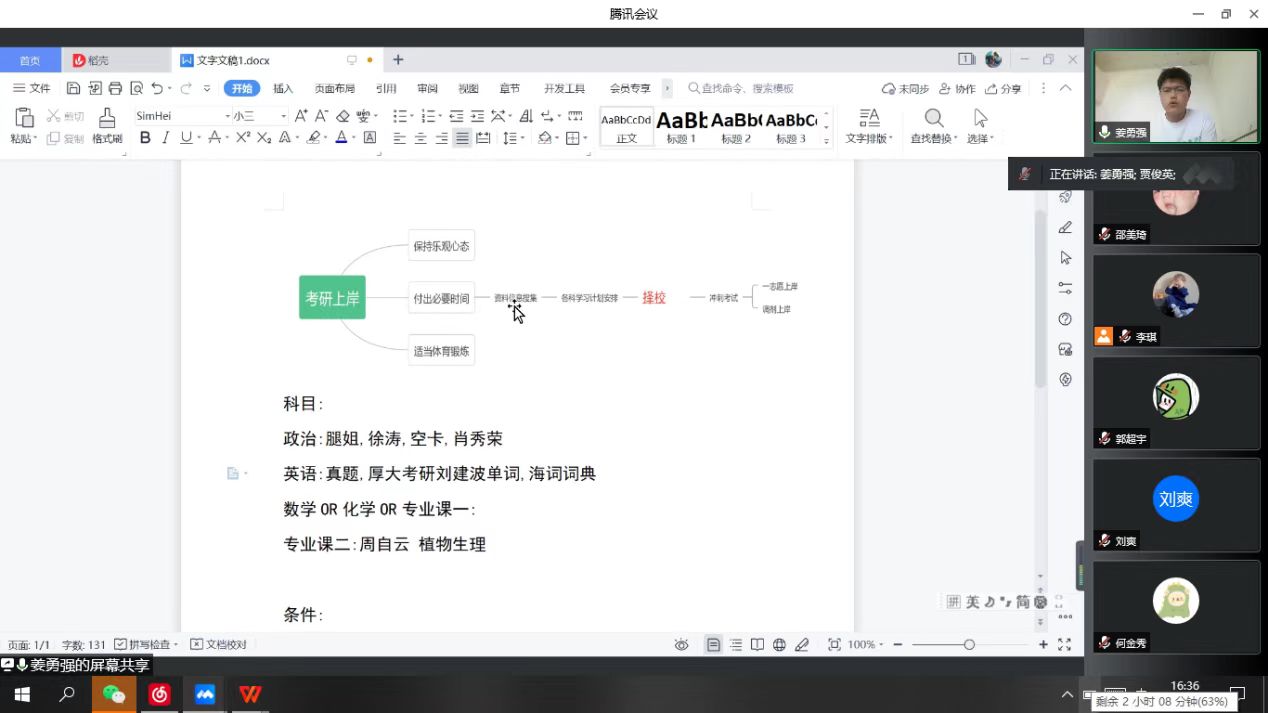Click the 文字排版 text layout button

coord(869,126)
